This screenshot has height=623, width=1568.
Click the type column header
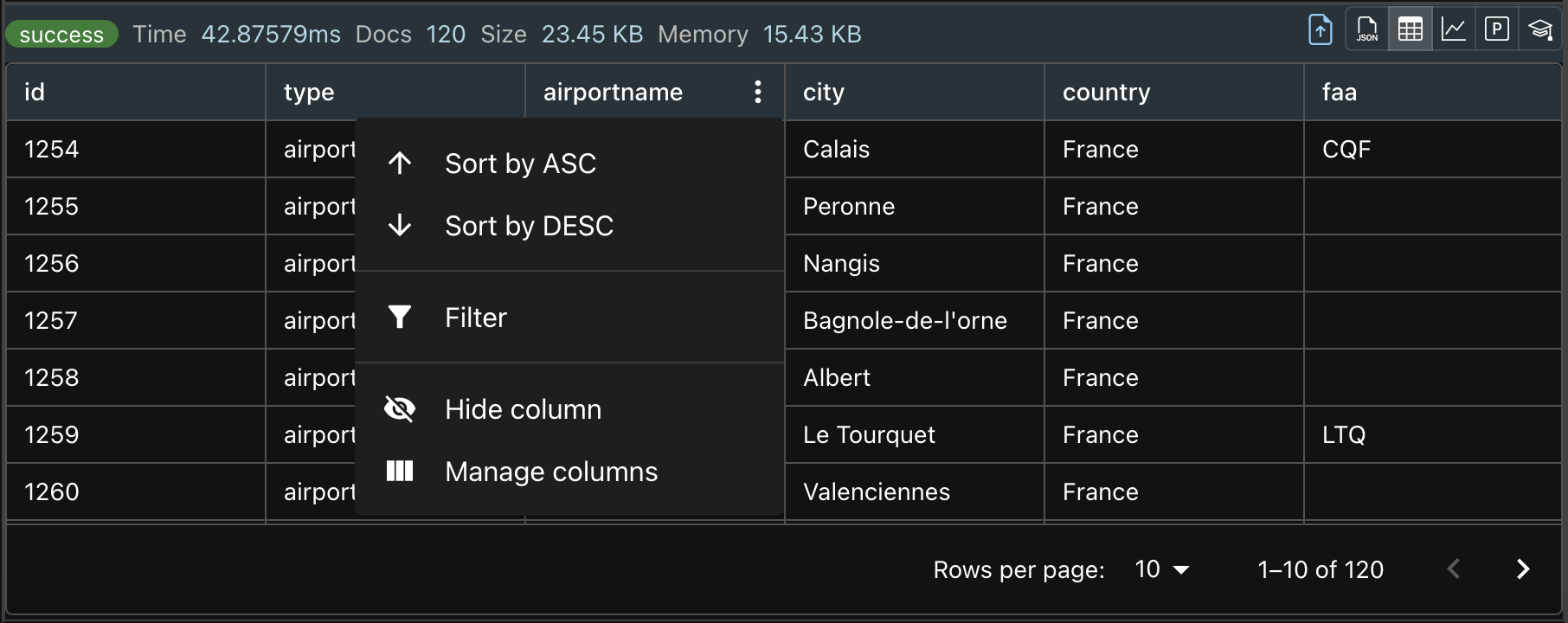(x=395, y=92)
